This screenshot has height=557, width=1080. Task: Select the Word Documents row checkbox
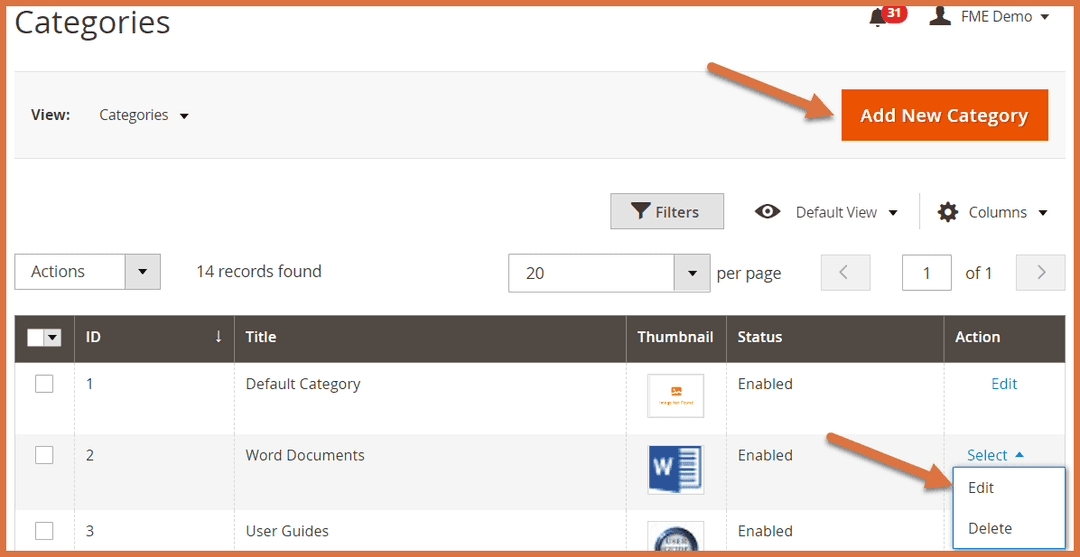coord(44,455)
